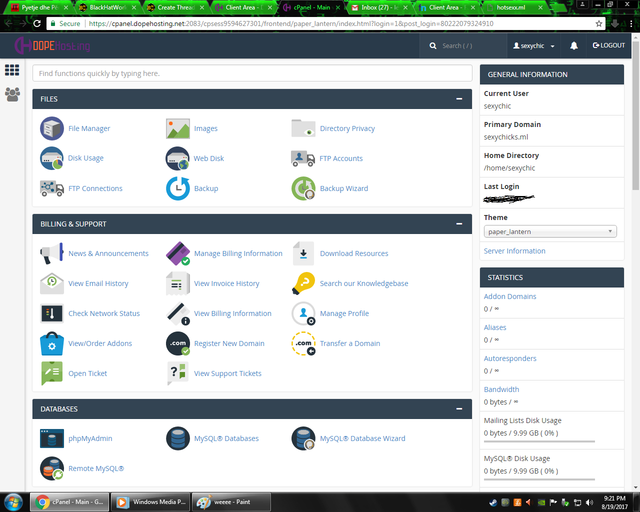The image size is (640, 512).
Task: Click the DopeHosting logo
Action: [x=52, y=45]
